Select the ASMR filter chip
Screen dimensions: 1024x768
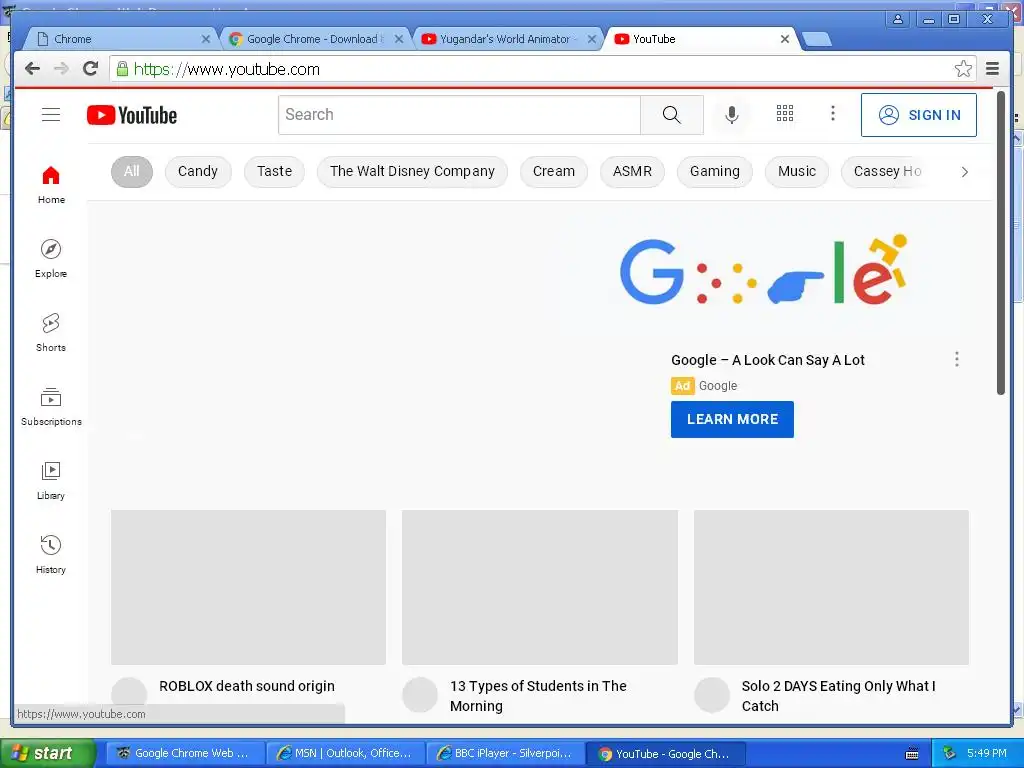click(x=632, y=172)
